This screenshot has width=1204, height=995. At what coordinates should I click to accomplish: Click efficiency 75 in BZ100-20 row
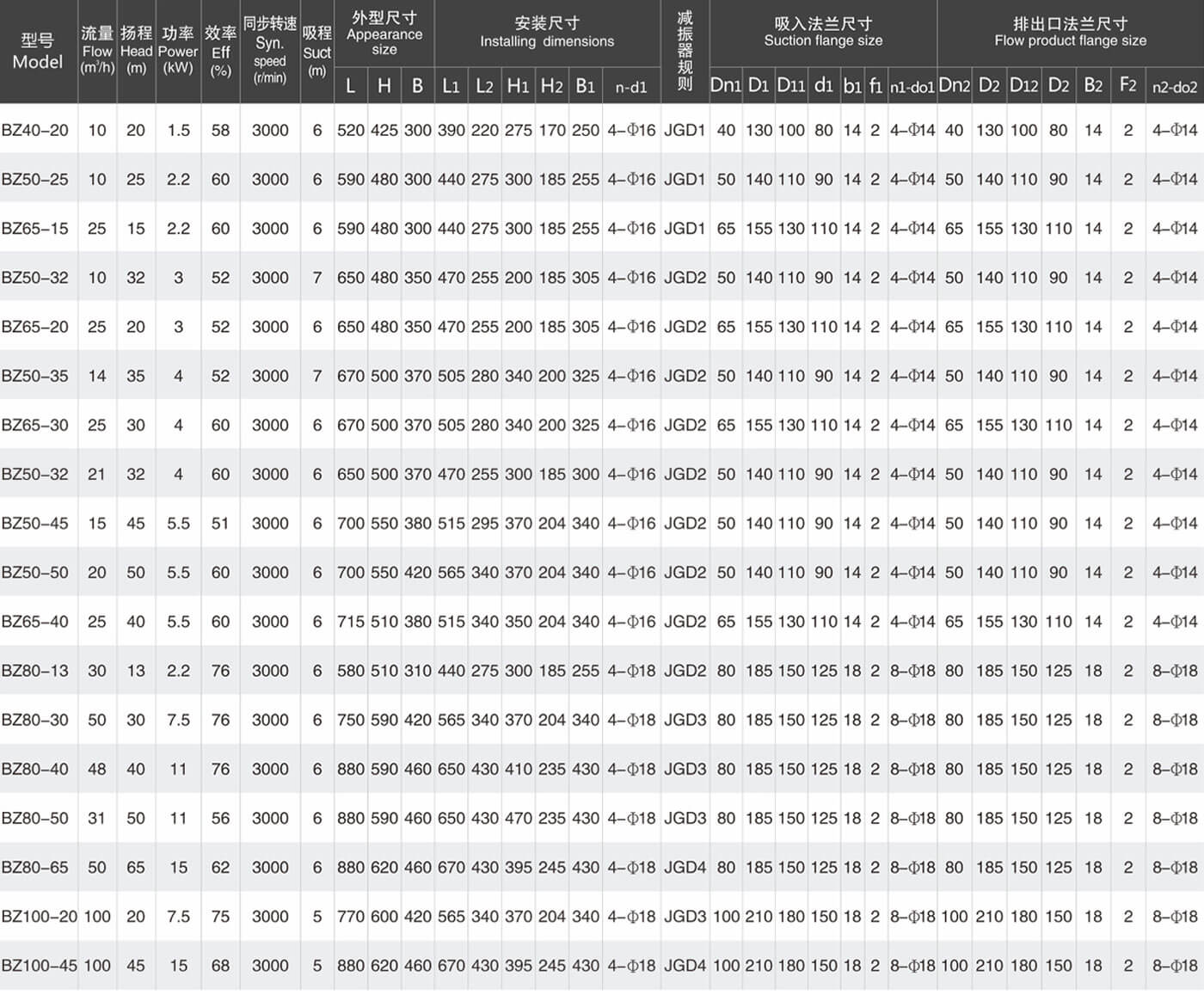(220, 915)
